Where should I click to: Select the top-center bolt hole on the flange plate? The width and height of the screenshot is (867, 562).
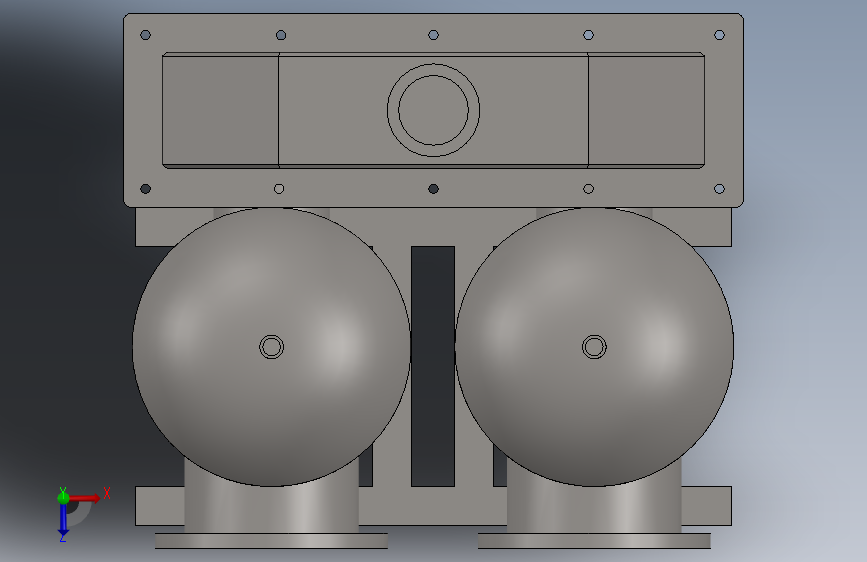point(434,35)
